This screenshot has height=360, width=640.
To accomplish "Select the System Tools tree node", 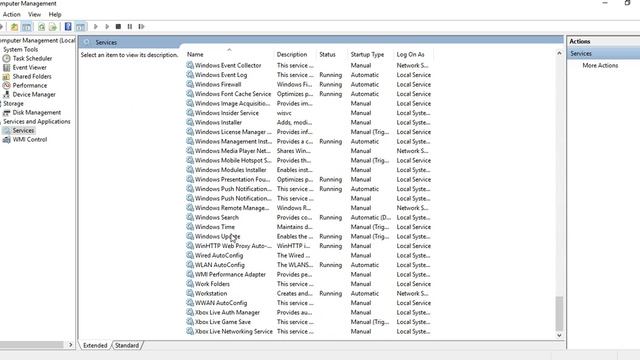I will [x=20, y=49].
